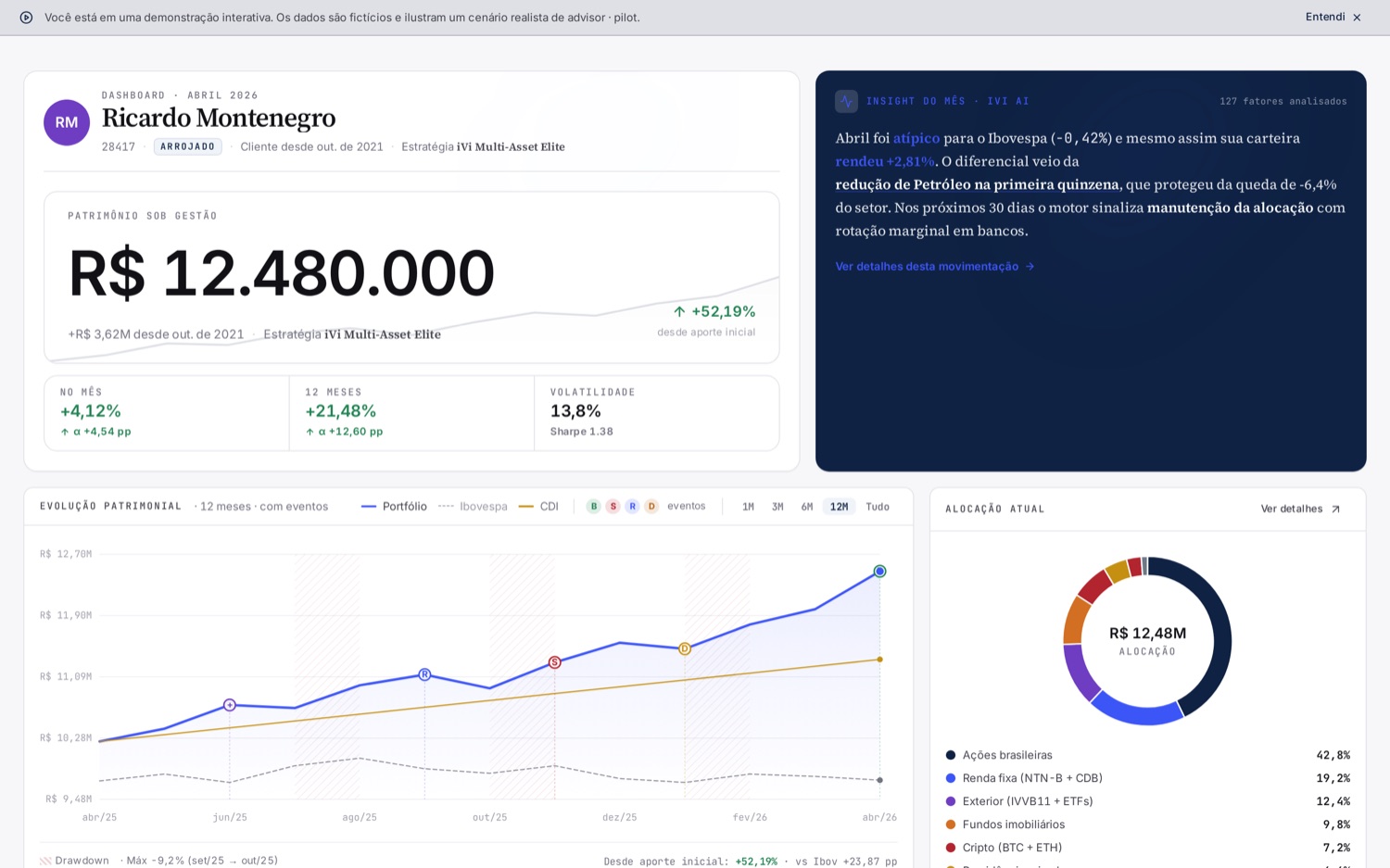The image size is (1390, 868).
Task: Click the Volatilidade 13,8% card
Action: pos(657,413)
